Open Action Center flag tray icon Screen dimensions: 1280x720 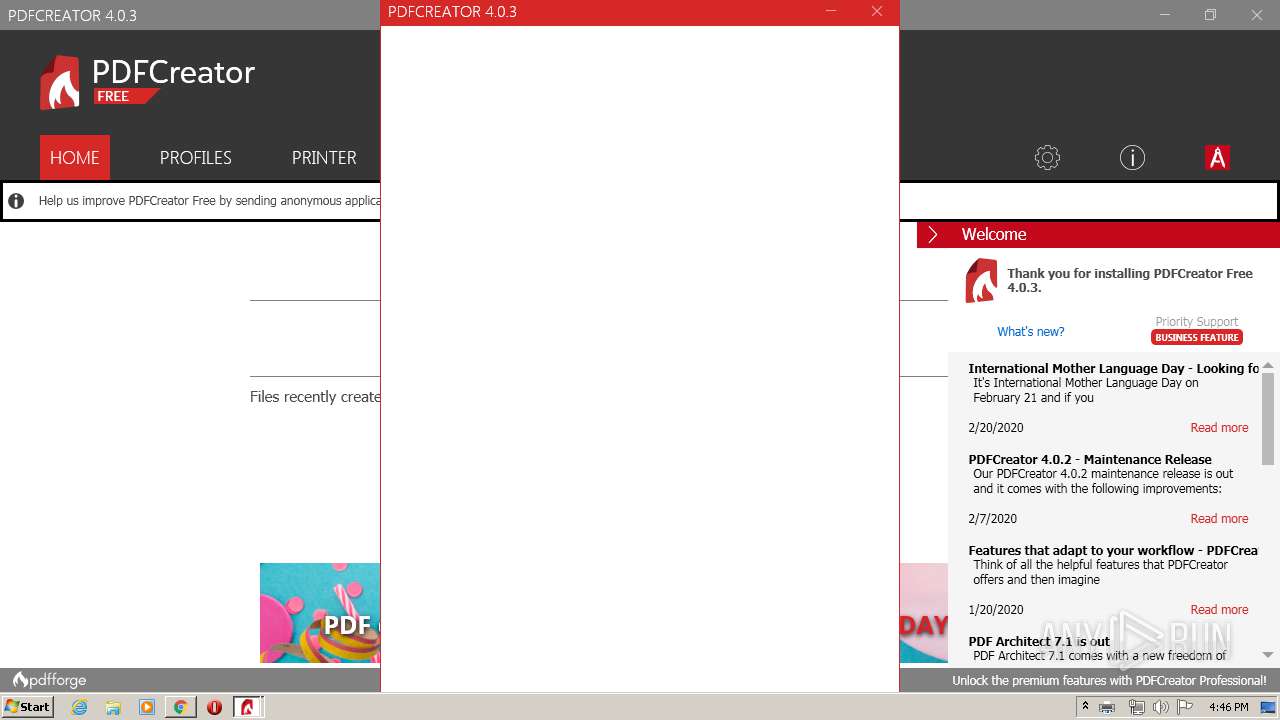(x=1185, y=707)
